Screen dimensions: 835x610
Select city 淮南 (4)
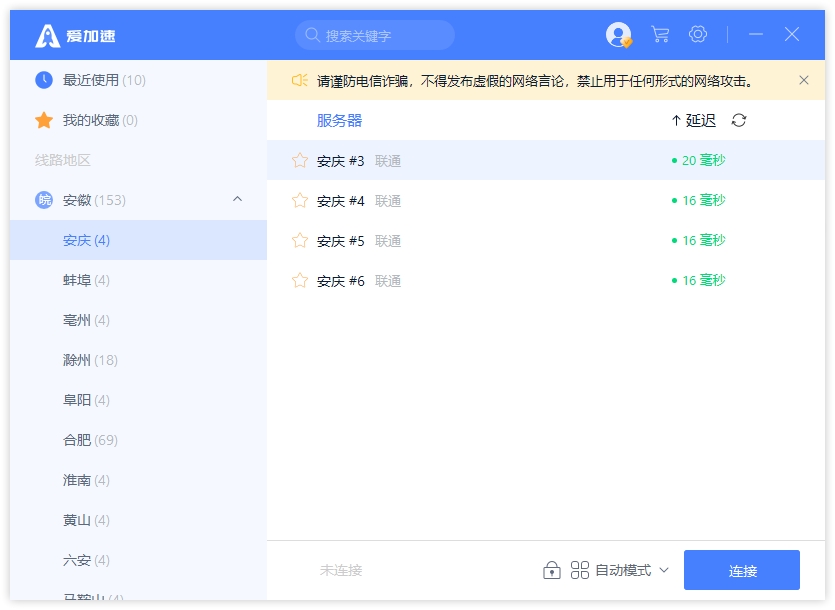pos(138,480)
